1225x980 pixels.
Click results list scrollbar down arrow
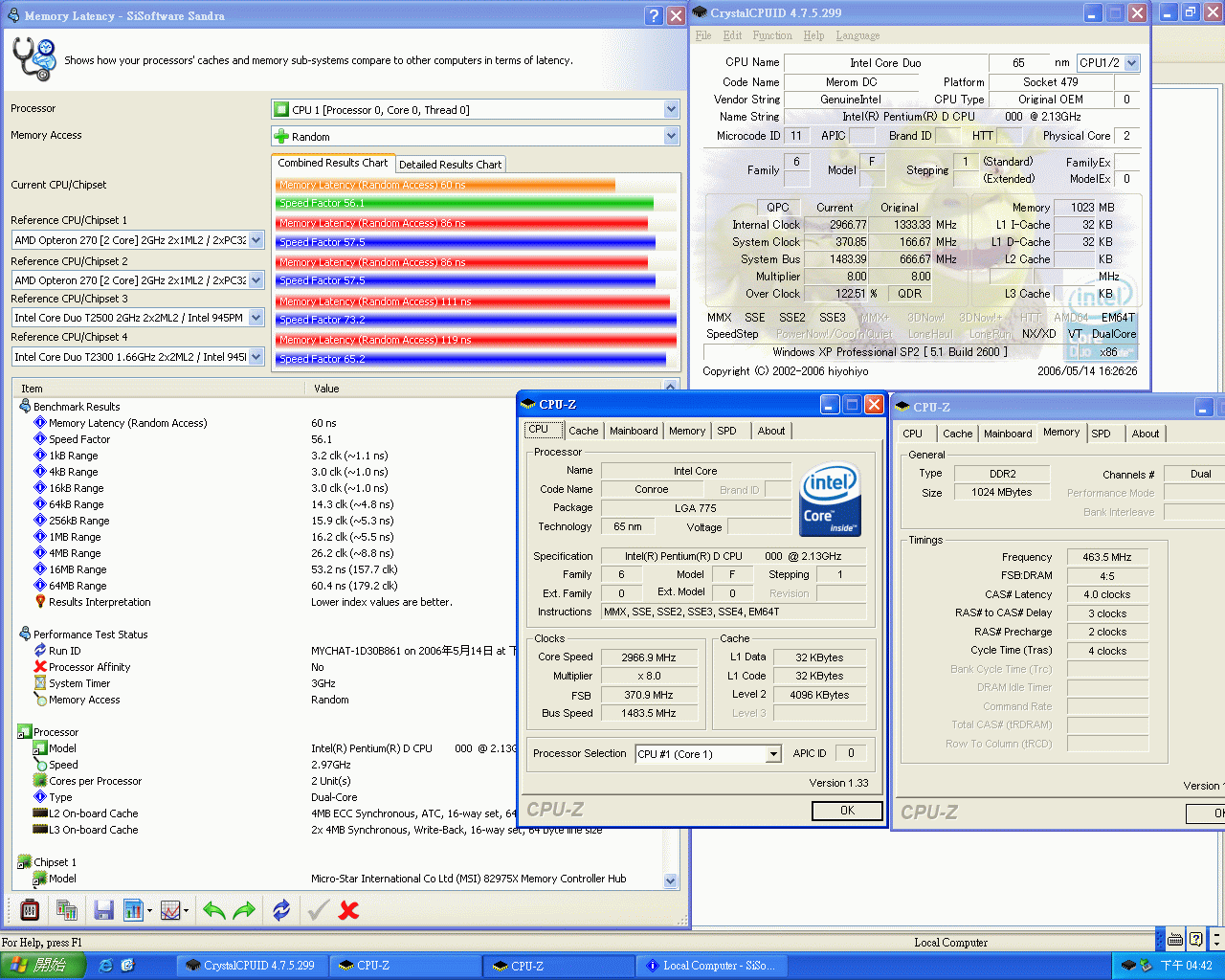click(670, 881)
